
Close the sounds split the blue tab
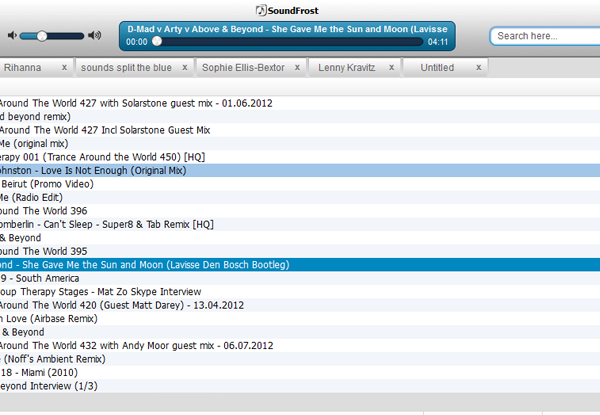[x=185, y=67]
